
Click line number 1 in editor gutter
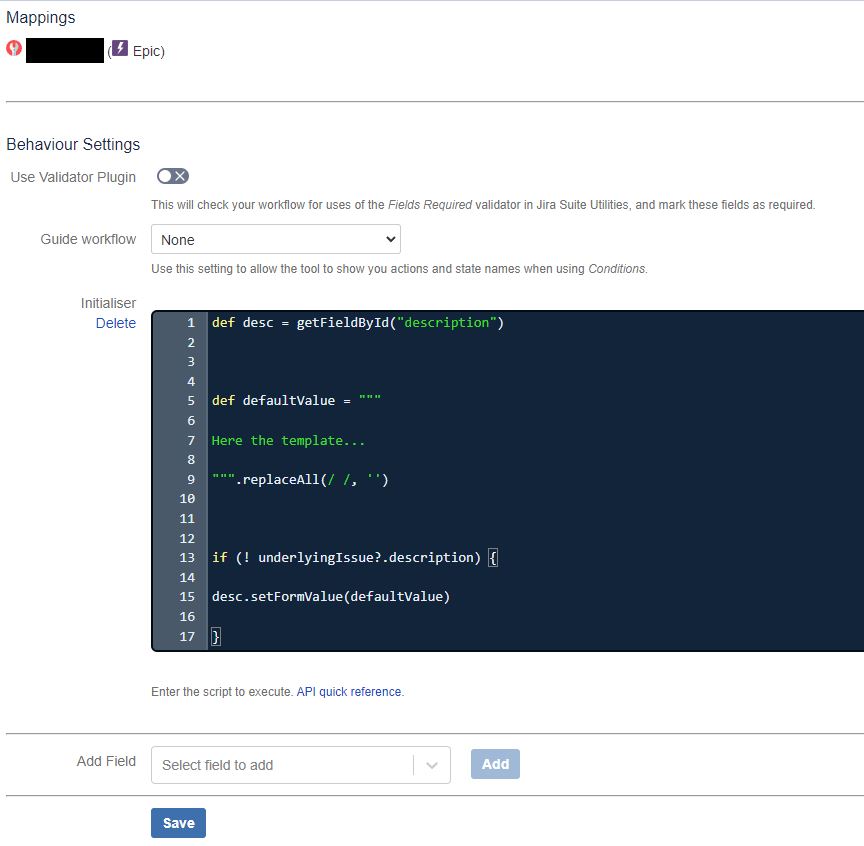pos(192,322)
